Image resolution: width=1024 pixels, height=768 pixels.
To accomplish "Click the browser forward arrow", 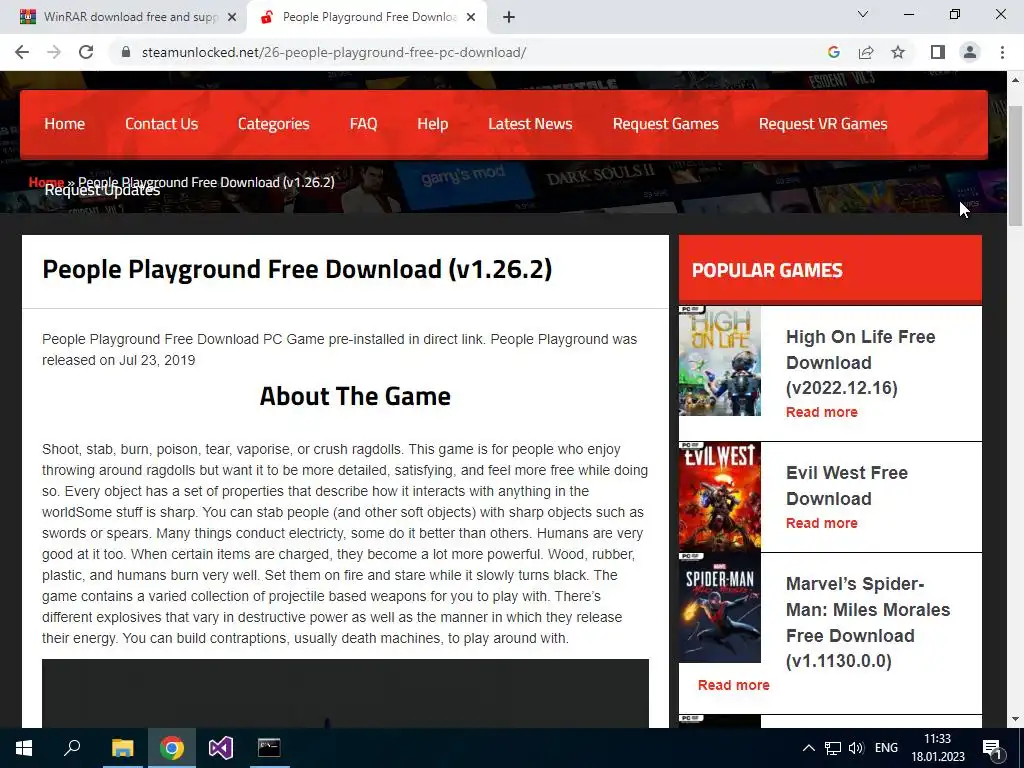I will pyautogui.click(x=54, y=52).
